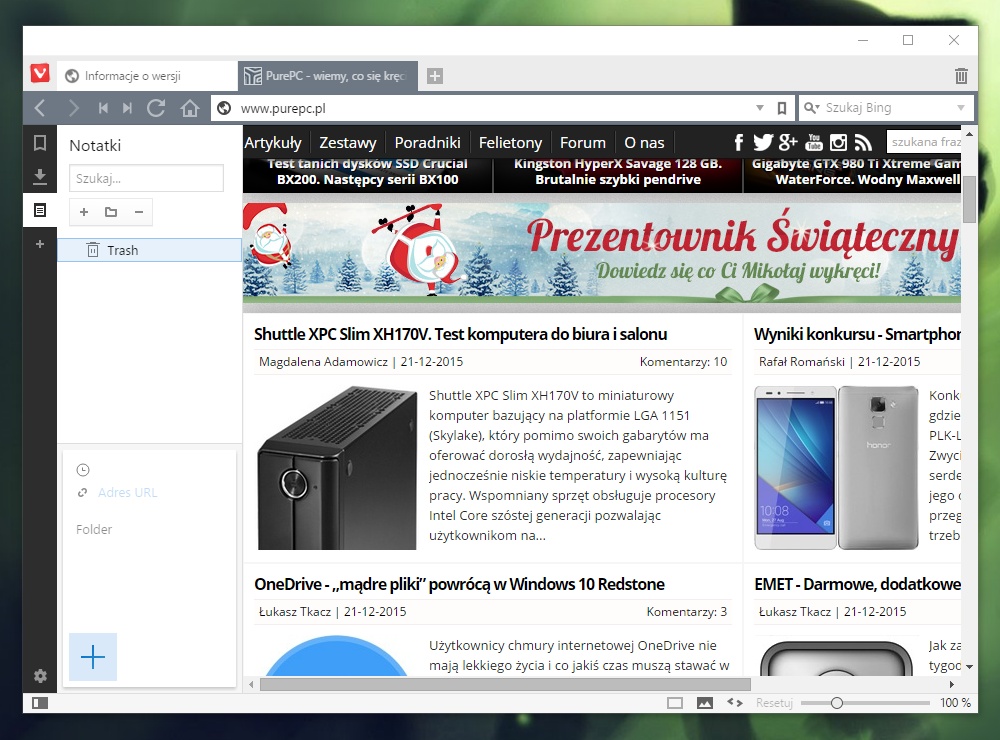Open the Poradniki menu item

tap(427, 143)
